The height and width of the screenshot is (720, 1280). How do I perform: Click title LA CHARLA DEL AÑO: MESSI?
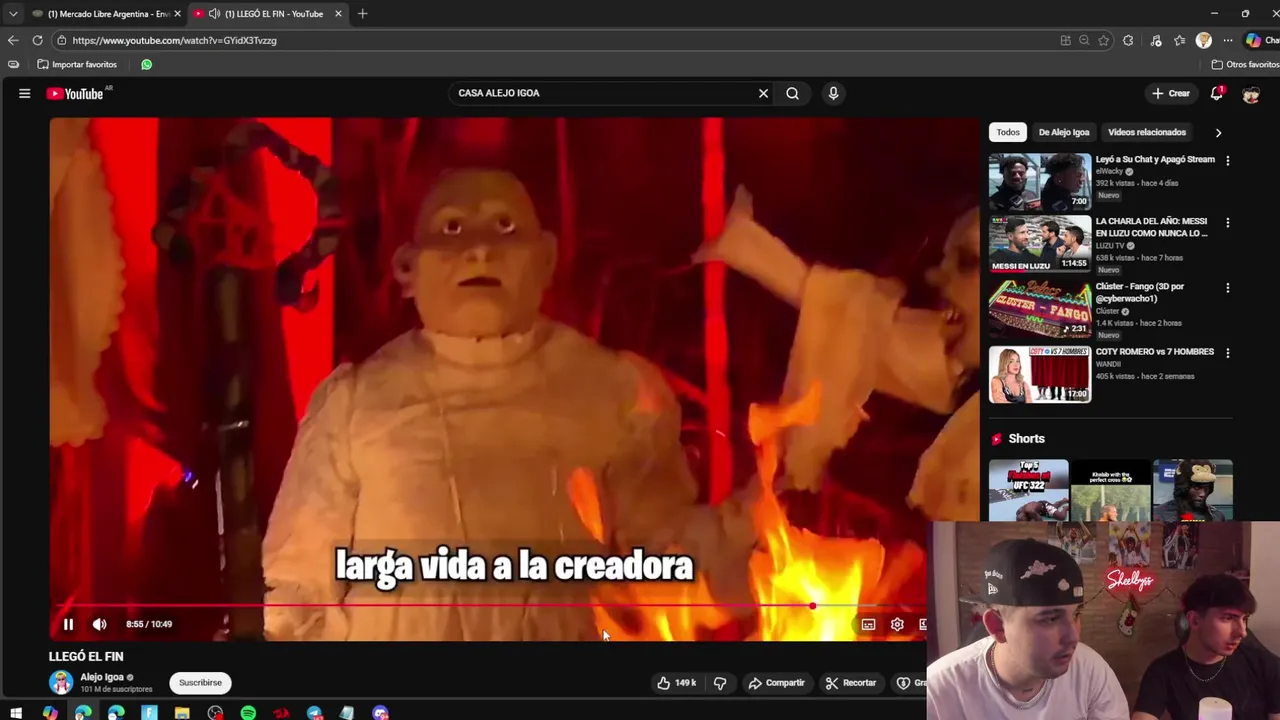click(x=1151, y=227)
